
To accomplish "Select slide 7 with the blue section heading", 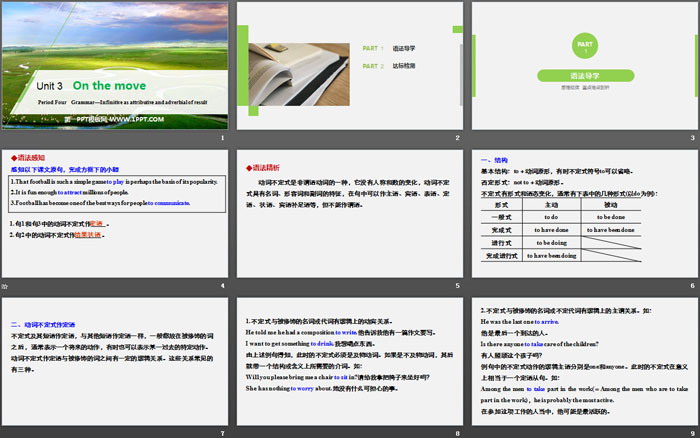I will point(115,361).
